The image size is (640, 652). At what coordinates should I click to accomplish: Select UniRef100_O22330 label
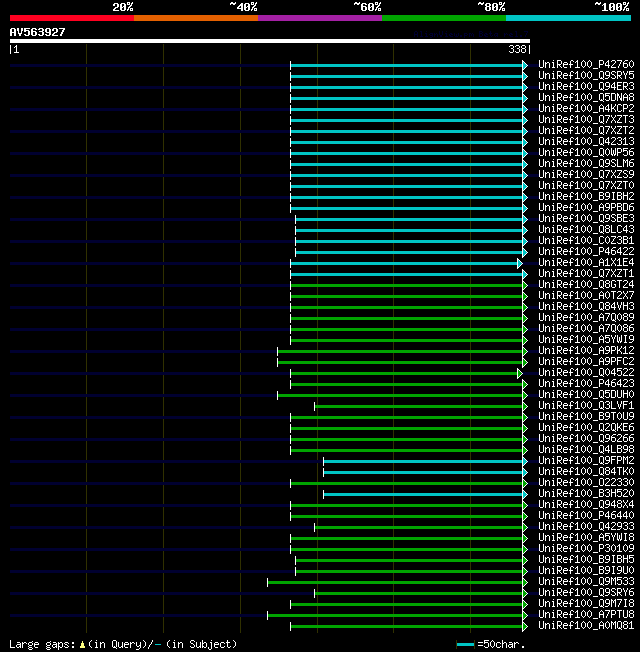[586, 483]
